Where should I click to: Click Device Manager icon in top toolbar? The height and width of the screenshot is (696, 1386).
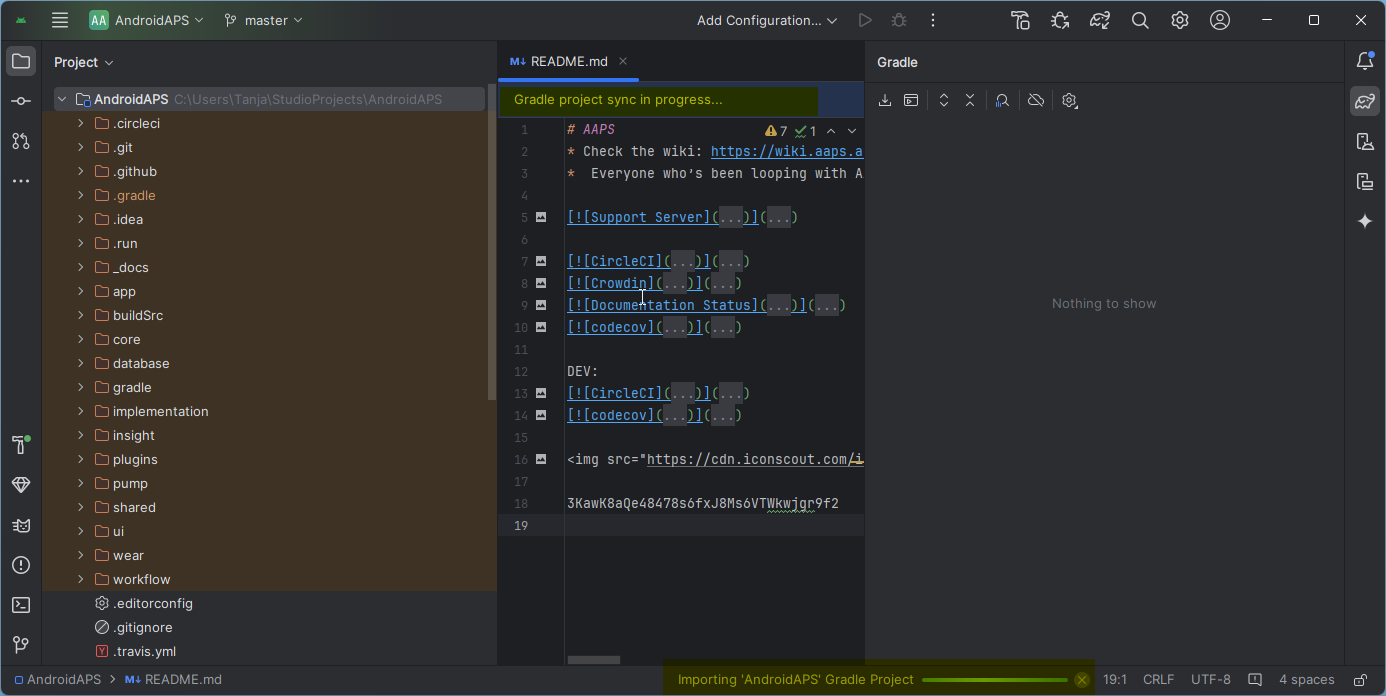tap(1020, 20)
